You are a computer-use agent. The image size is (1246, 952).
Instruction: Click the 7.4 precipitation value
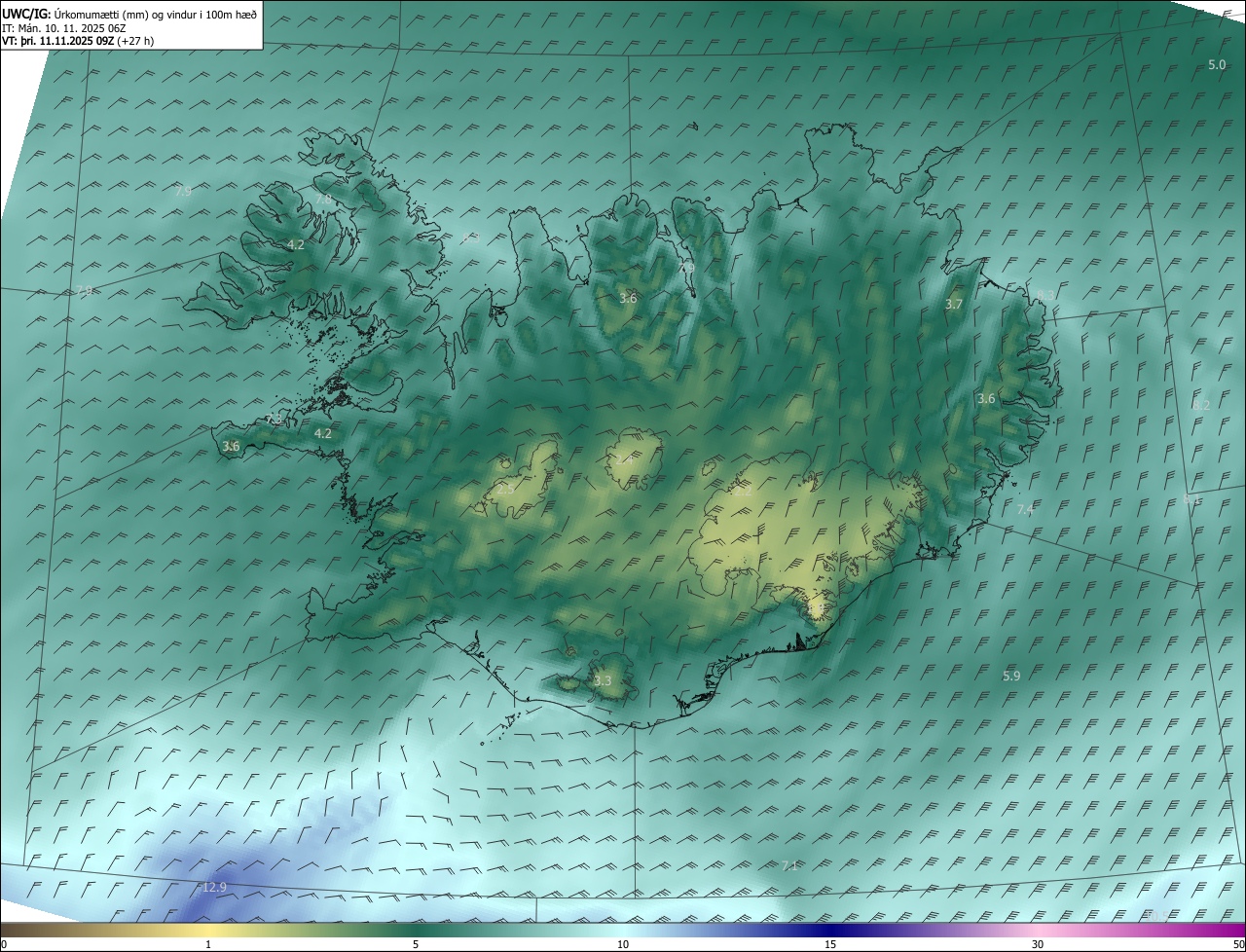click(1025, 510)
